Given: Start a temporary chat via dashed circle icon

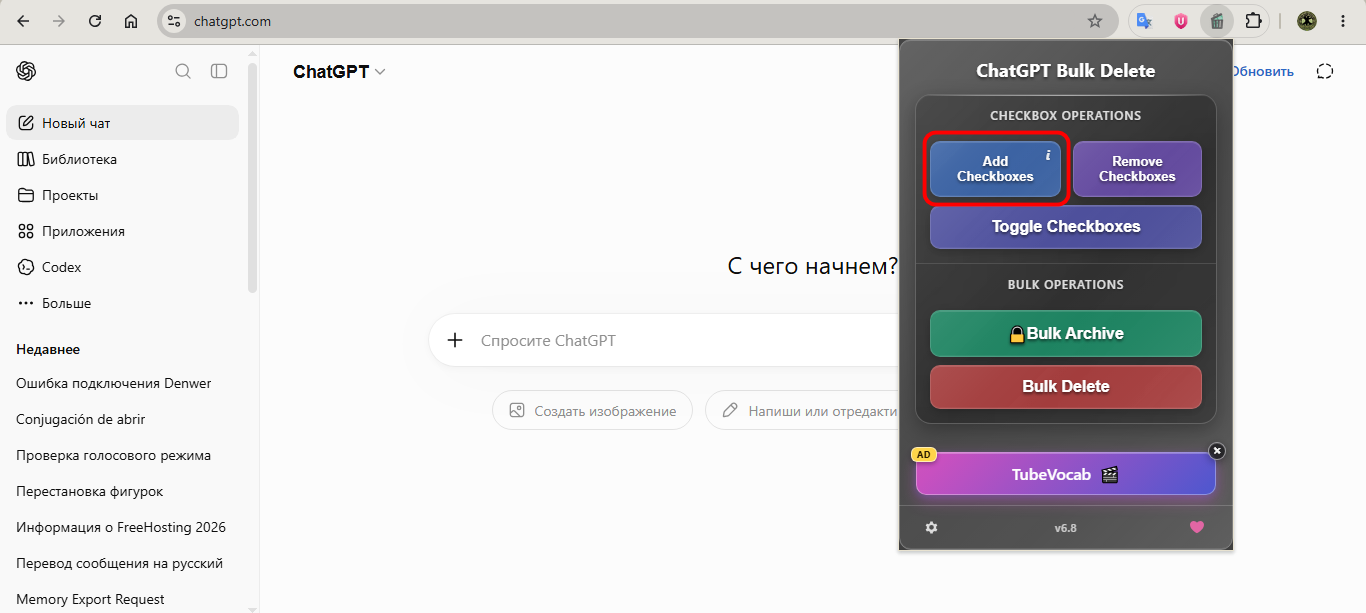Looking at the screenshot, I should pos(1326,71).
